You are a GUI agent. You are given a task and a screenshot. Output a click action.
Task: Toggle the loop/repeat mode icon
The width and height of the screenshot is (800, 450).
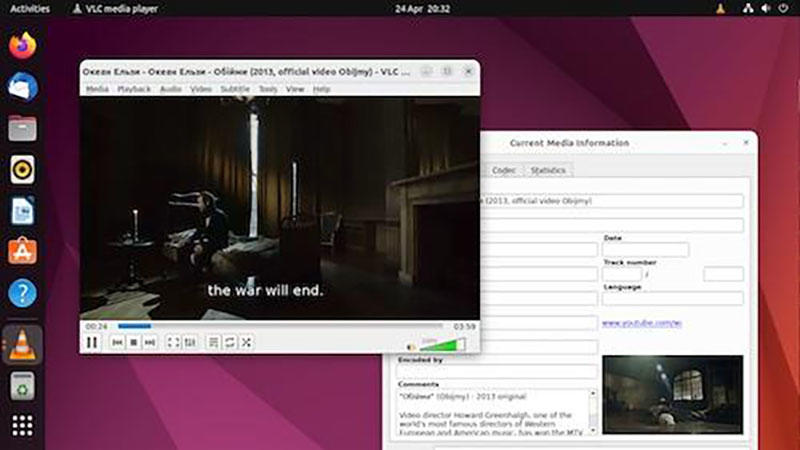pos(230,342)
